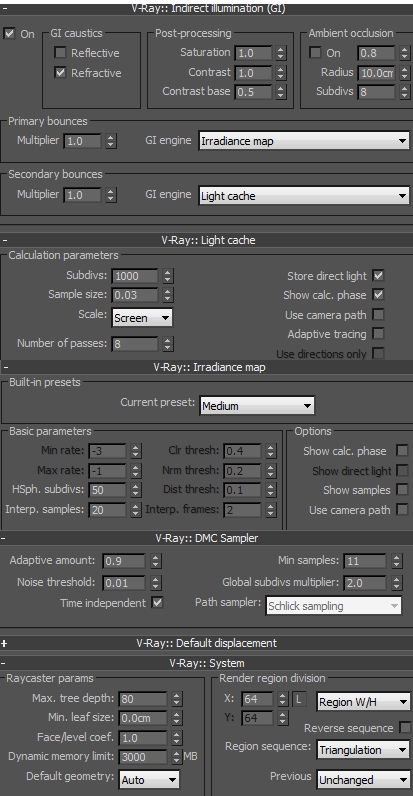Enable Irradiance map Show calc. phase
This screenshot has width=413, height=796.
point(402,451)
